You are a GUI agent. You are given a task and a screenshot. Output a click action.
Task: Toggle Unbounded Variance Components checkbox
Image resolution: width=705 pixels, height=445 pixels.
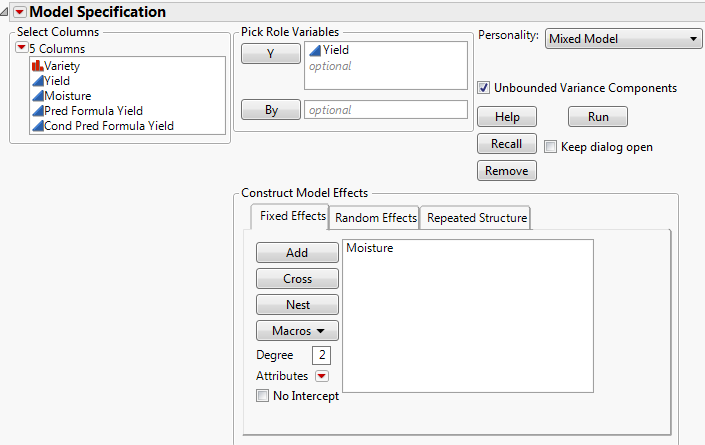coord(484,88)
